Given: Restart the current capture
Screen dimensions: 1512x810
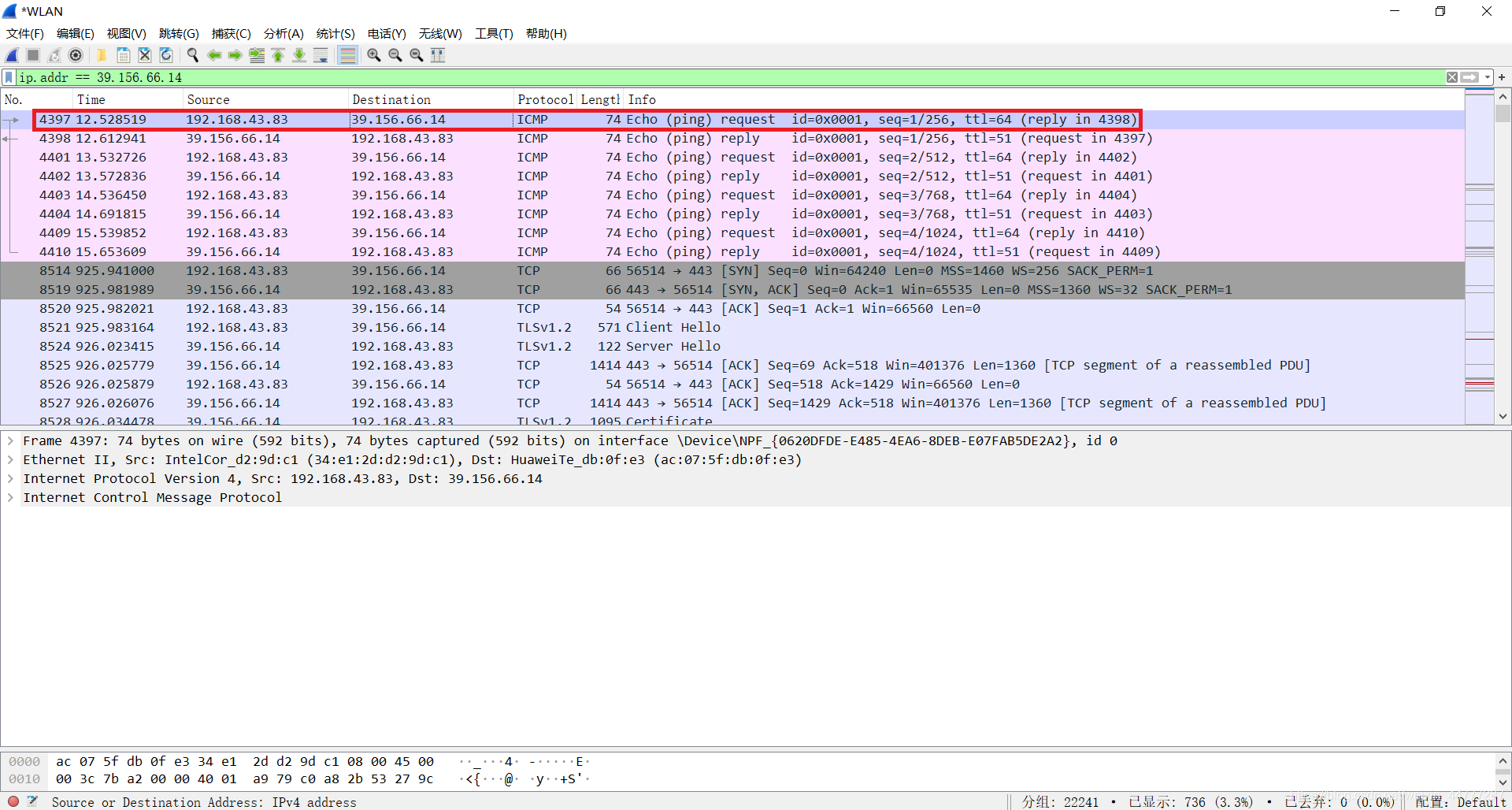Looking at the screenshot, I should click(x=54, y=55).
